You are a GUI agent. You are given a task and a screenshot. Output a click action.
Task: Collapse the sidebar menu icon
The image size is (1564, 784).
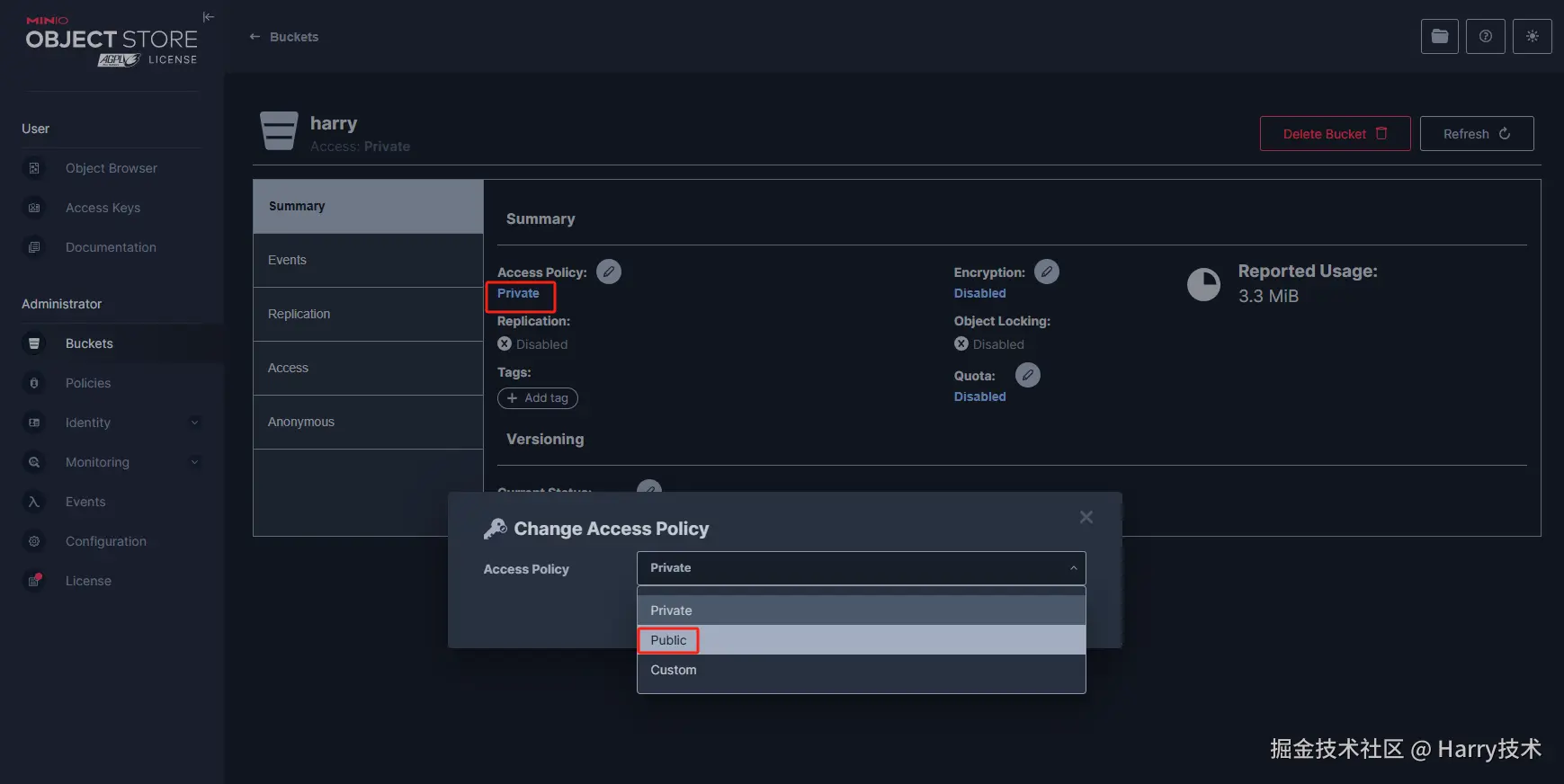pyautogui.click(x=209, y=17)
